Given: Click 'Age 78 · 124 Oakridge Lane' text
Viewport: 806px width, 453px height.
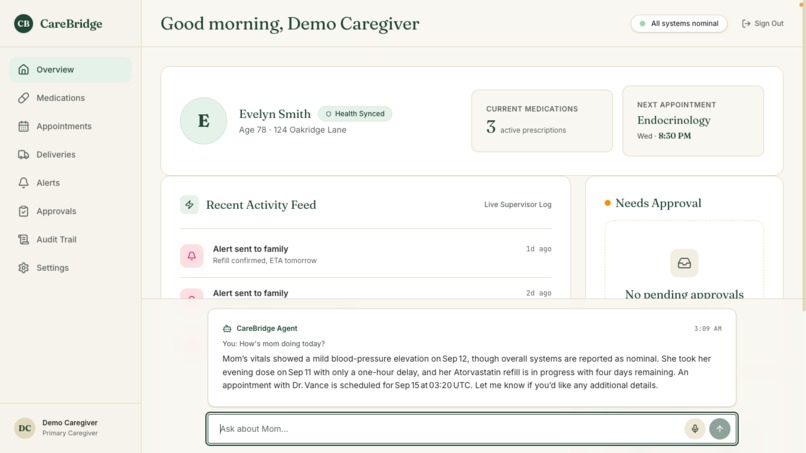Looking at the screenshot, I should pos(292,130).
